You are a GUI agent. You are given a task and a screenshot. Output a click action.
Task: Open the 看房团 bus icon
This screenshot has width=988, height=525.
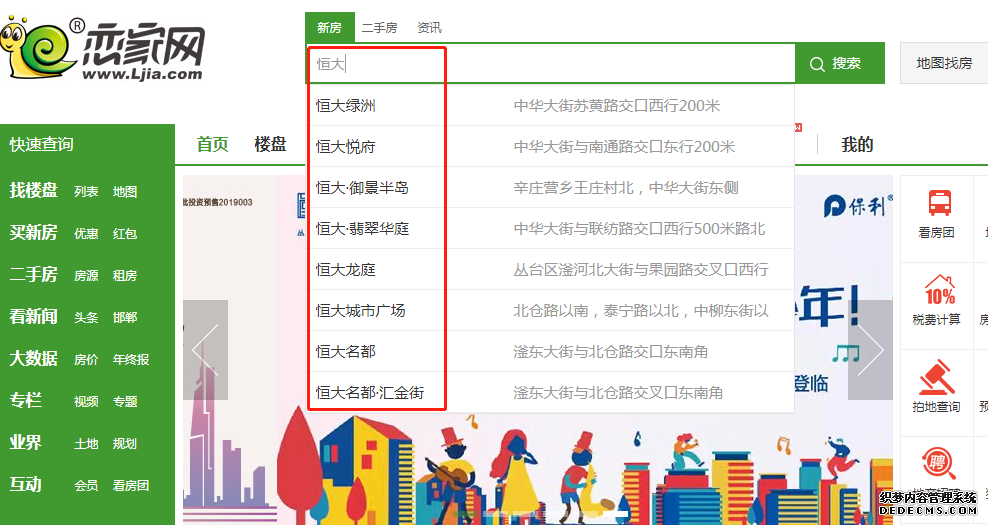939,203
